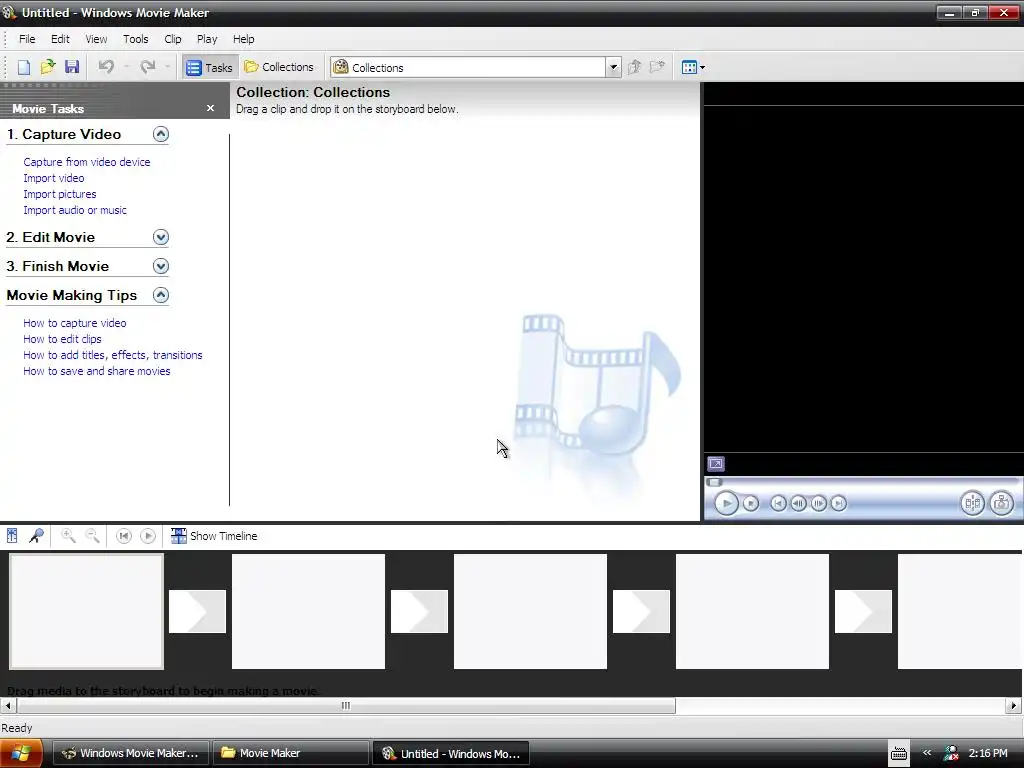Click the storyboard horizontal scrollbar thumb

346,705
